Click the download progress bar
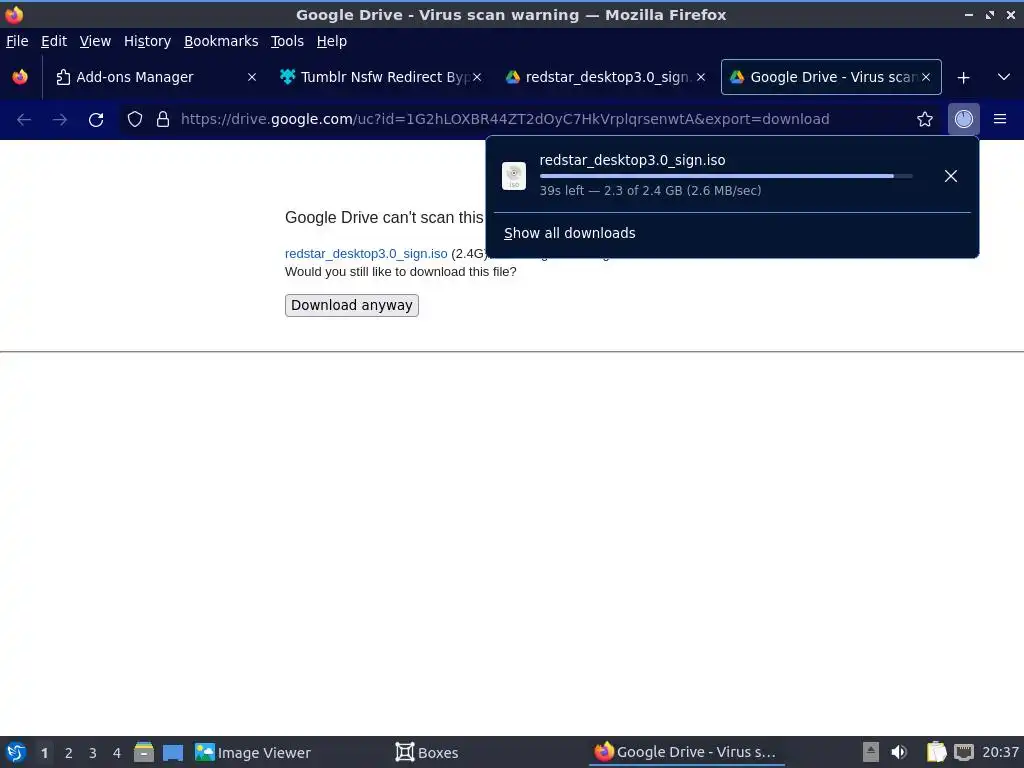The width and height of the screenshot is (1024, 768). coord(726,176)
